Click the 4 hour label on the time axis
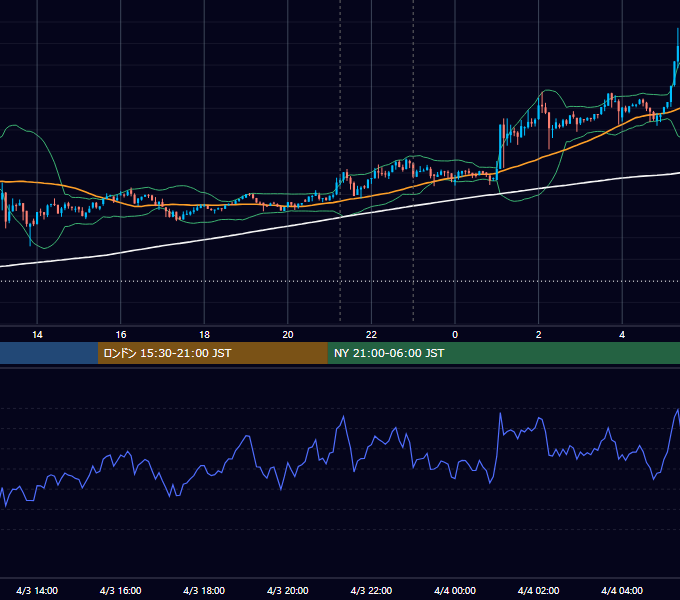Screen dimensions: 680x600 click(x=622, y=335)
